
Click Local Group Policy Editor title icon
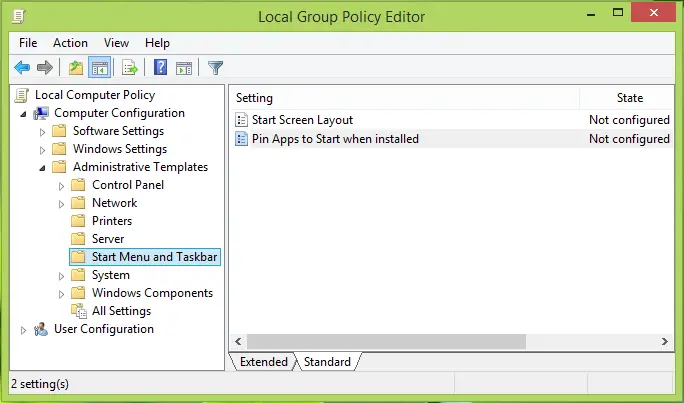coord(18,16)
